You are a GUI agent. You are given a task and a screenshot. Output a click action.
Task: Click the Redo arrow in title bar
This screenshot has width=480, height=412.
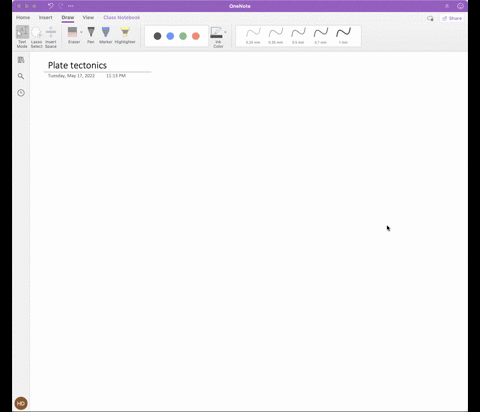click(x=61, y=6)
